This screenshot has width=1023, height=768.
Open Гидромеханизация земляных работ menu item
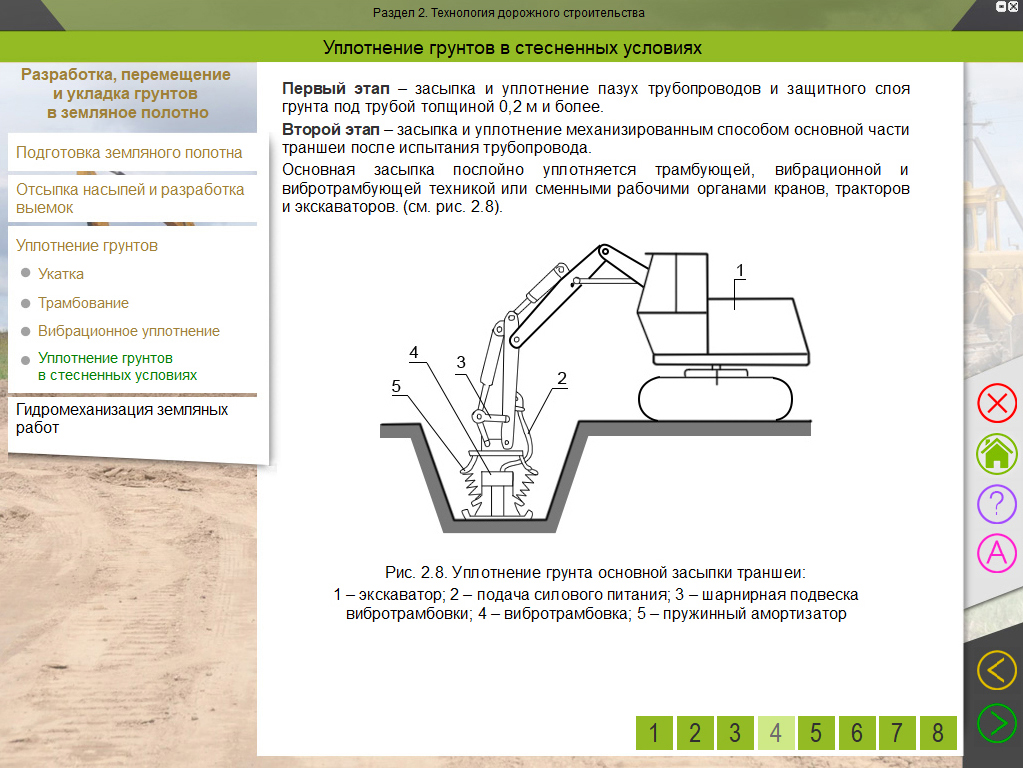tap(122, 418)
